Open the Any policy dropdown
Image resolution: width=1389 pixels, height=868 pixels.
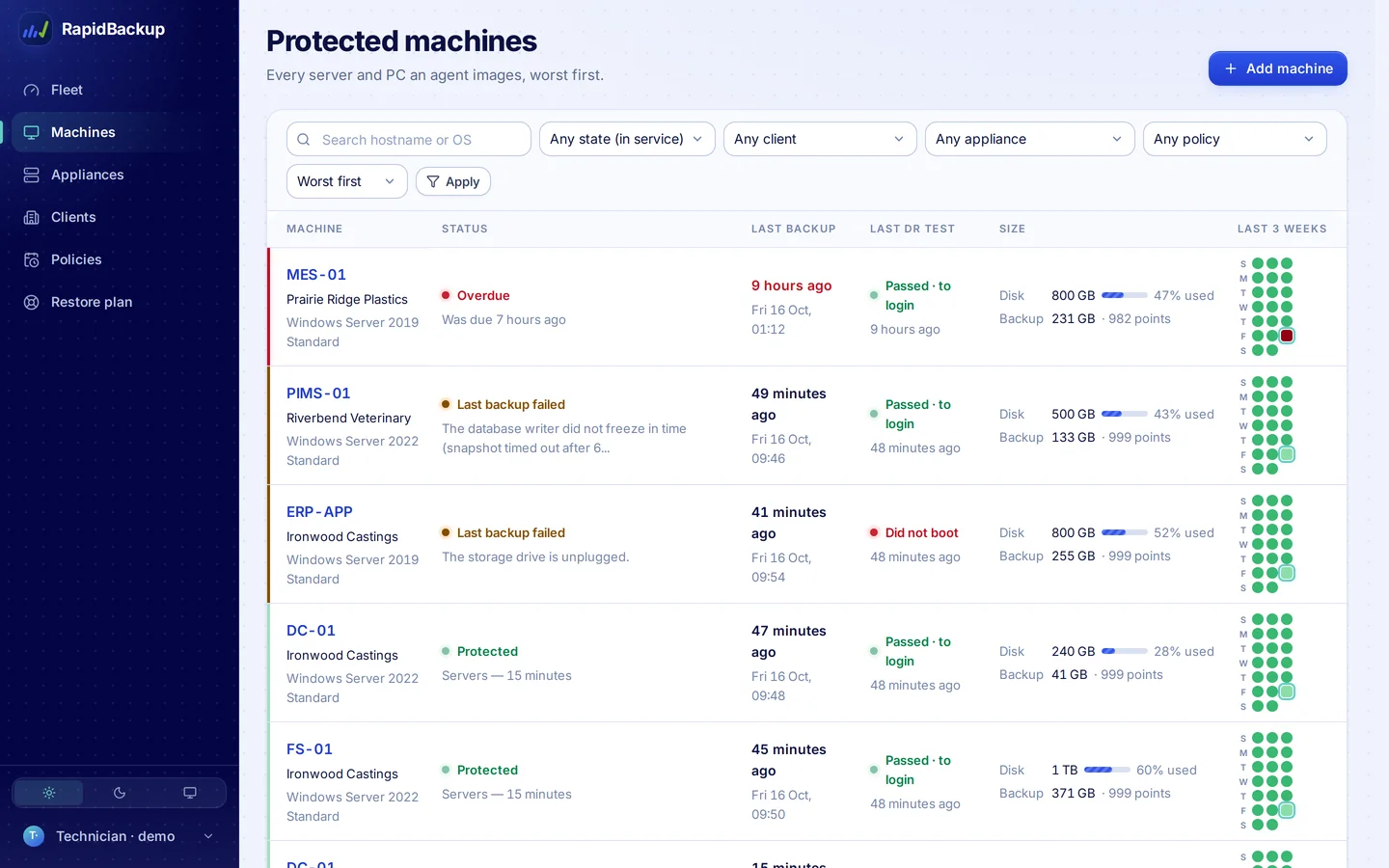[1235, 139]
